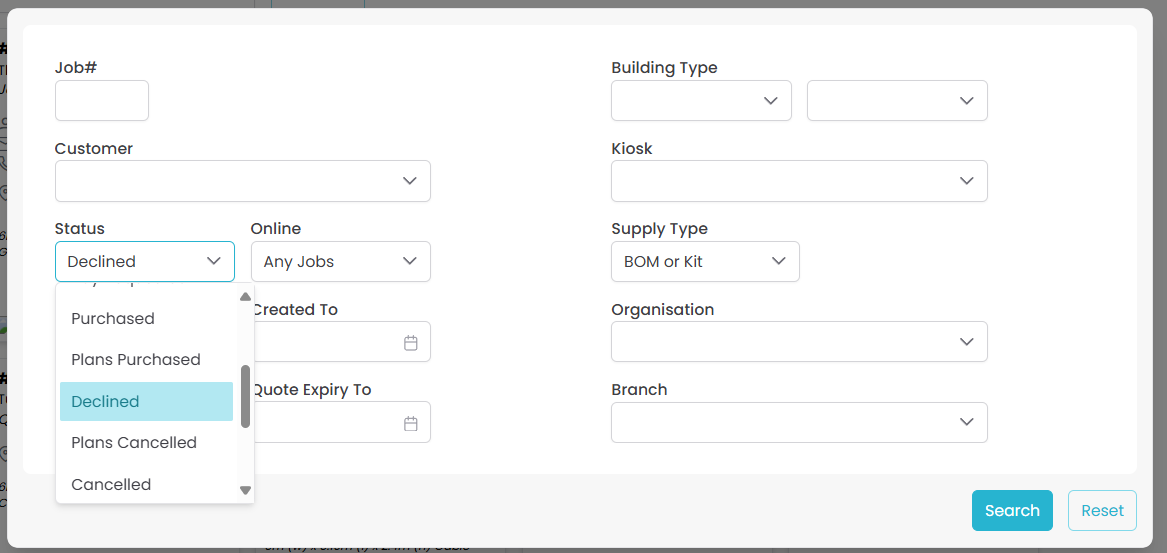Expand the Kiosk dropdown

click(x=799, y=181)
